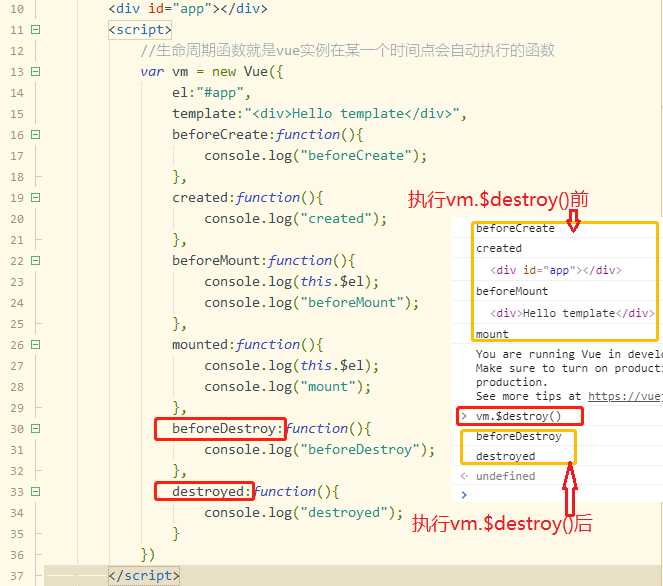
Task: Collapse the beforeMount function on line 22
Action: [36, 260]
